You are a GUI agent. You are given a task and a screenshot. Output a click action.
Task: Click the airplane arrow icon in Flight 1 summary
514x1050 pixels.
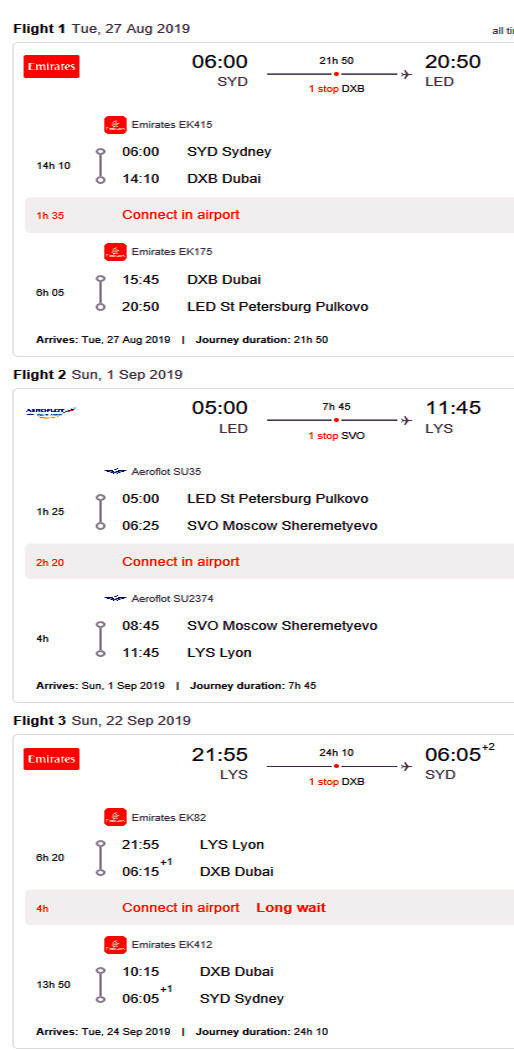406,74
